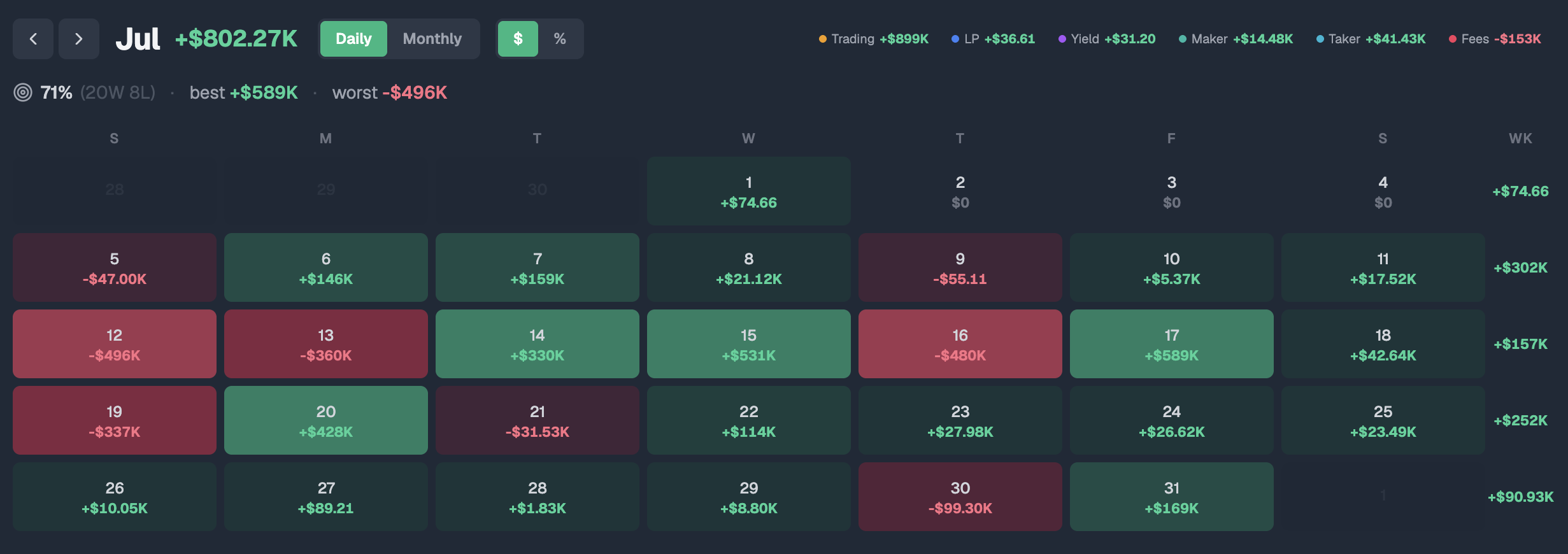
Task: Click the red Fees legend dot
Action: coord(1452,39)
